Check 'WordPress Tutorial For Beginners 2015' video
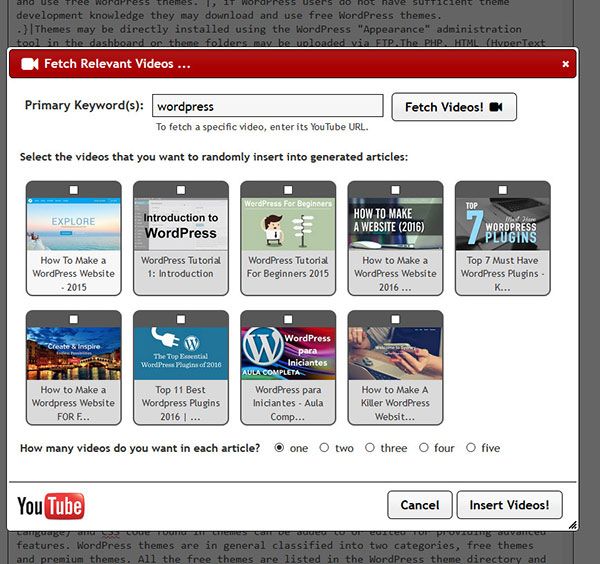The height and width of the screenshot is (564, 600). (288, 190)
